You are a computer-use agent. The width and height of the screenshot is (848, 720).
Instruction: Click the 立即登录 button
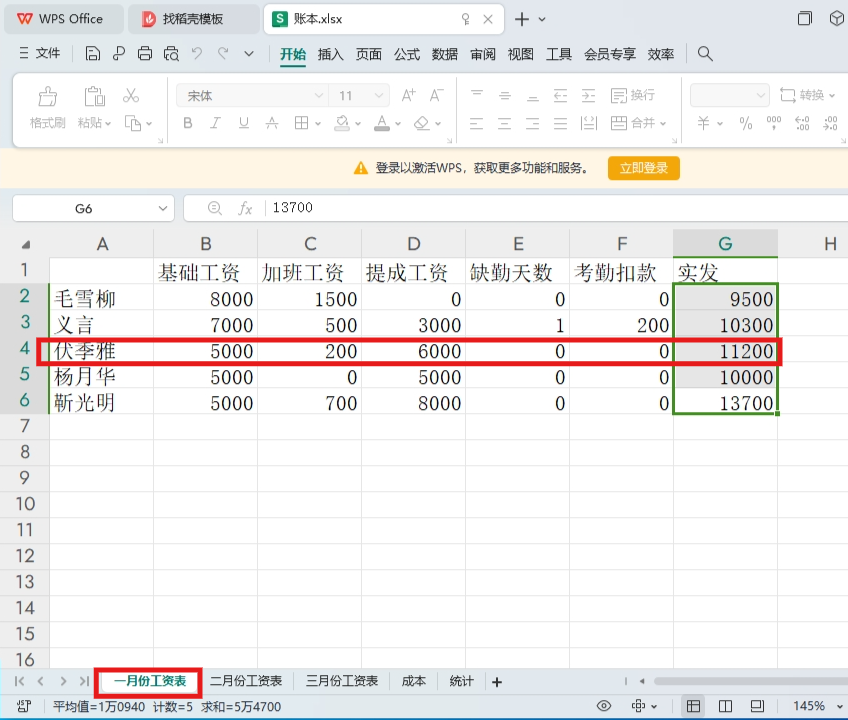pyautogui.click(x=643, y=168)
